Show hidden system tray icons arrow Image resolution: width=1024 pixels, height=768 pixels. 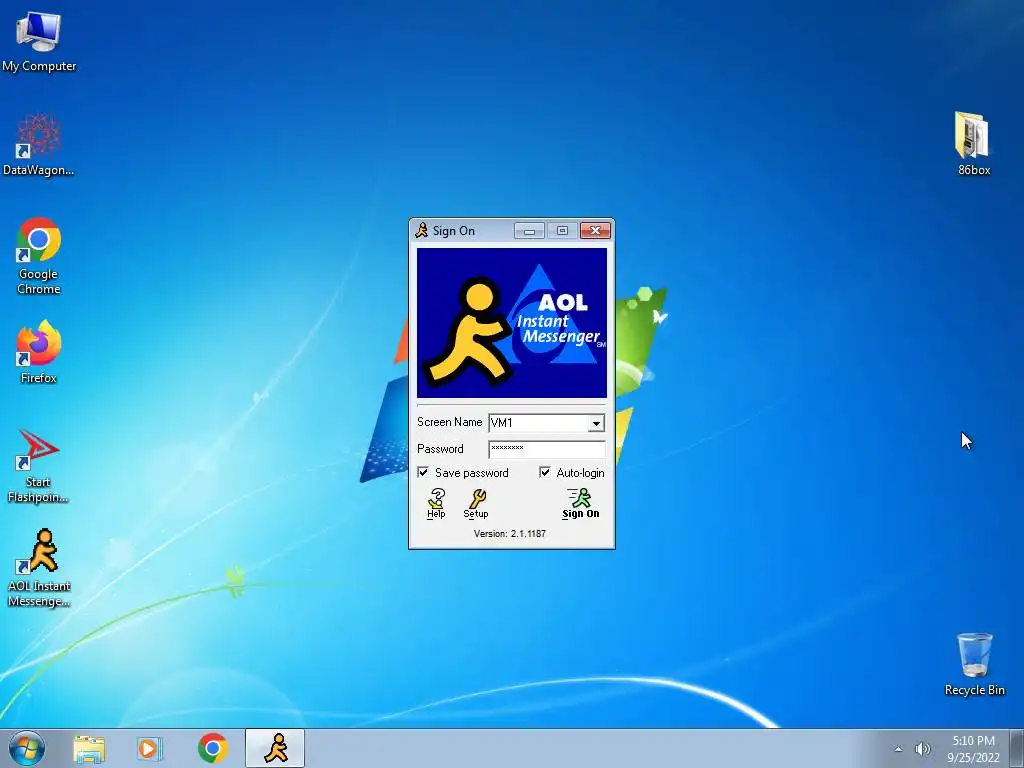898,749
